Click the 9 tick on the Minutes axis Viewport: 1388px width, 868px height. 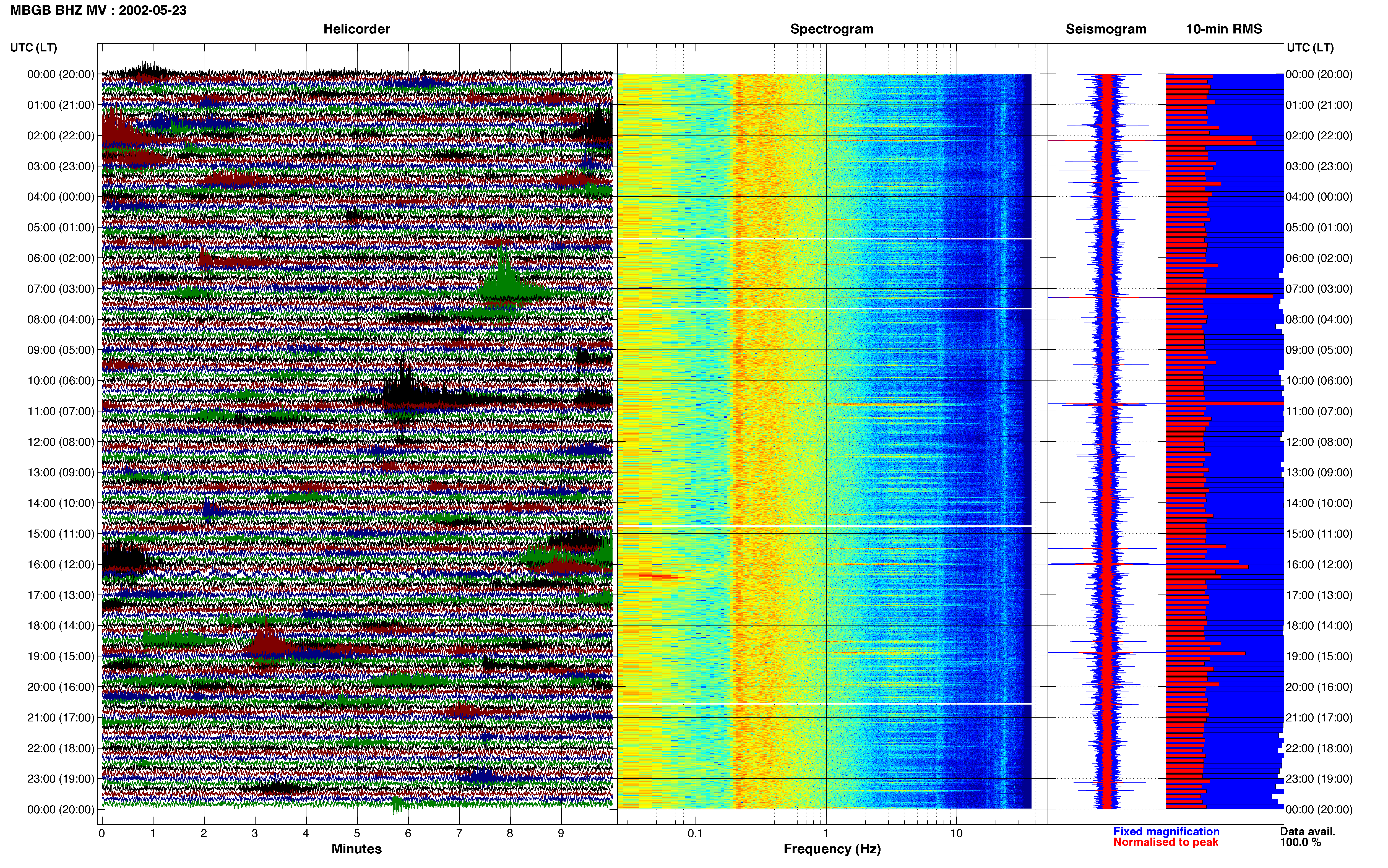(561, 833)
